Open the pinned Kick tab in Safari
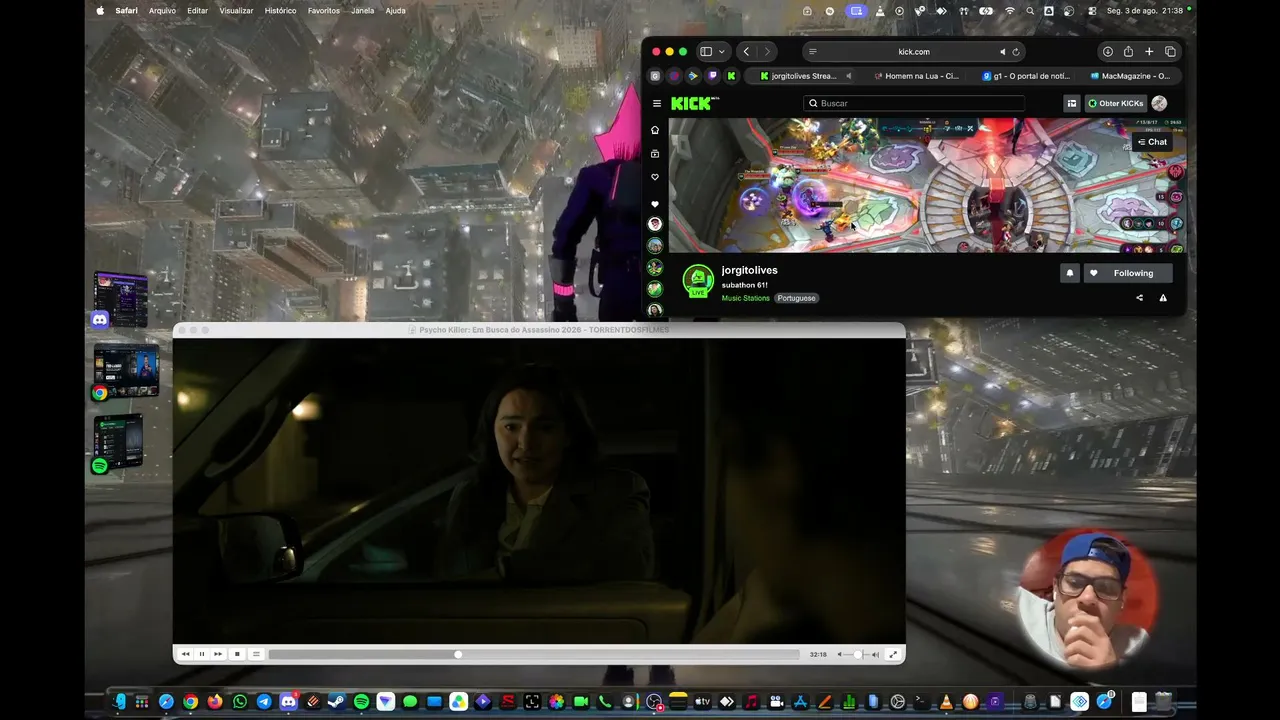Screen dimensions: 1280x720 pos(731,76)
